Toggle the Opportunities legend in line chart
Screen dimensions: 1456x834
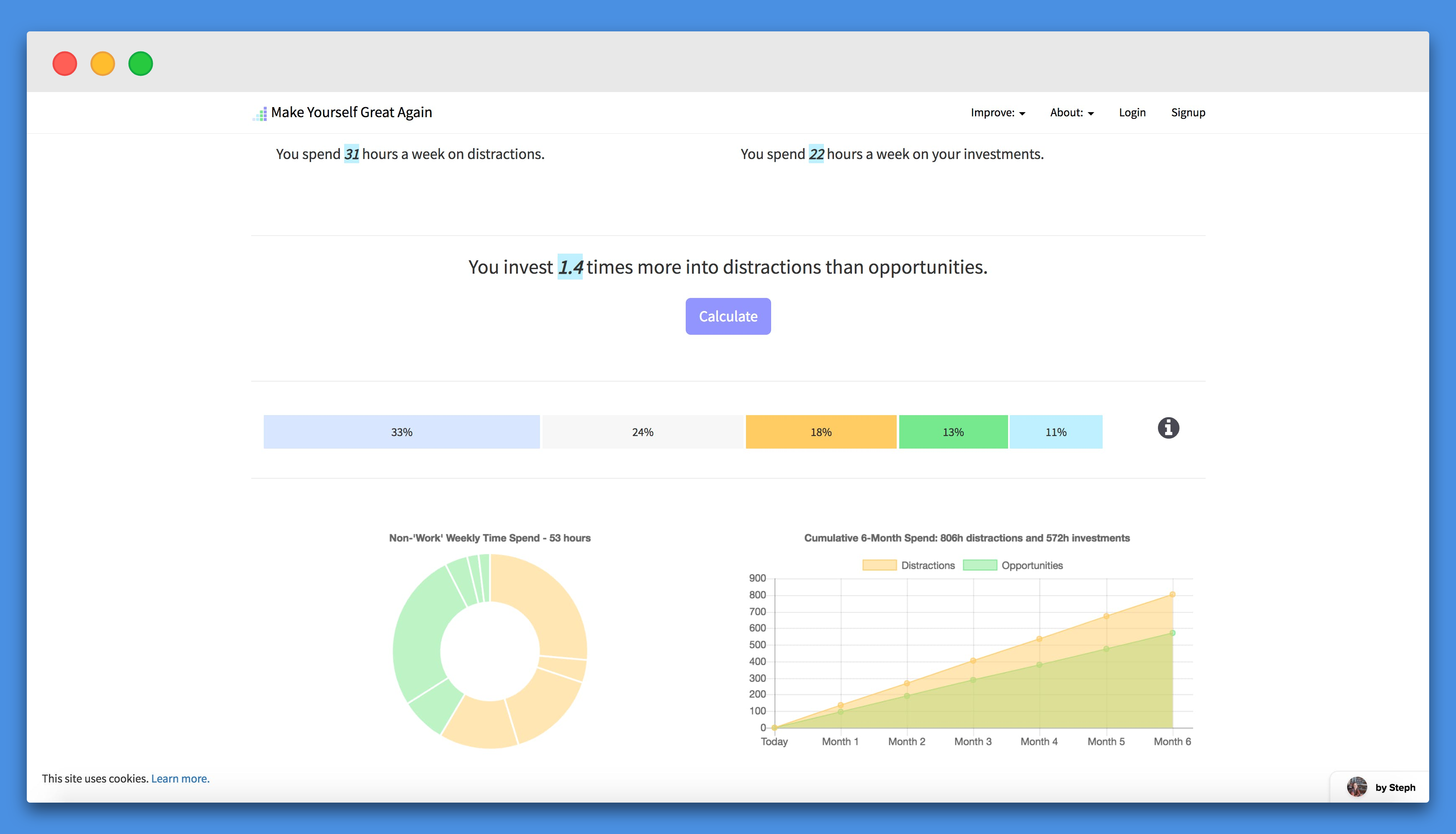pos(1013,565)
